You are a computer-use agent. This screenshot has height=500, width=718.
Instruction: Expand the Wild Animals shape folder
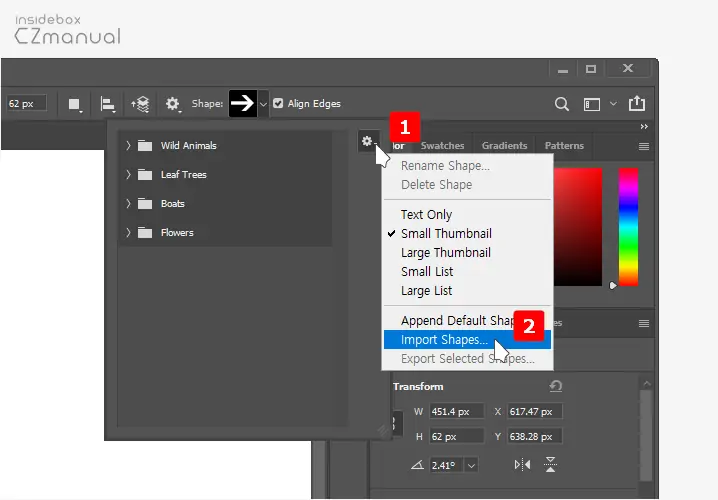128,146
